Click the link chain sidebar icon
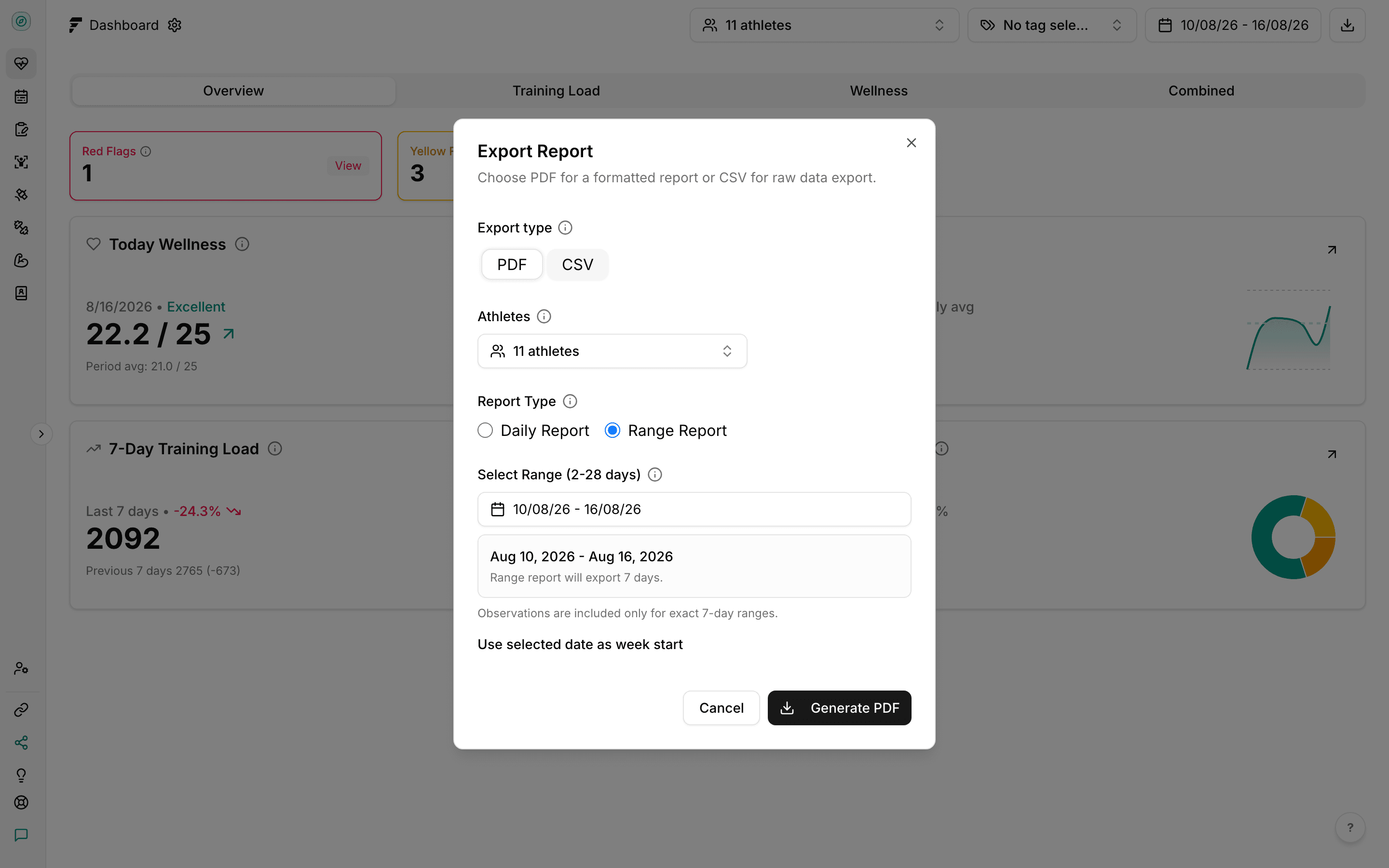Viewport: 1389px width, 868px height. [21, 710]
